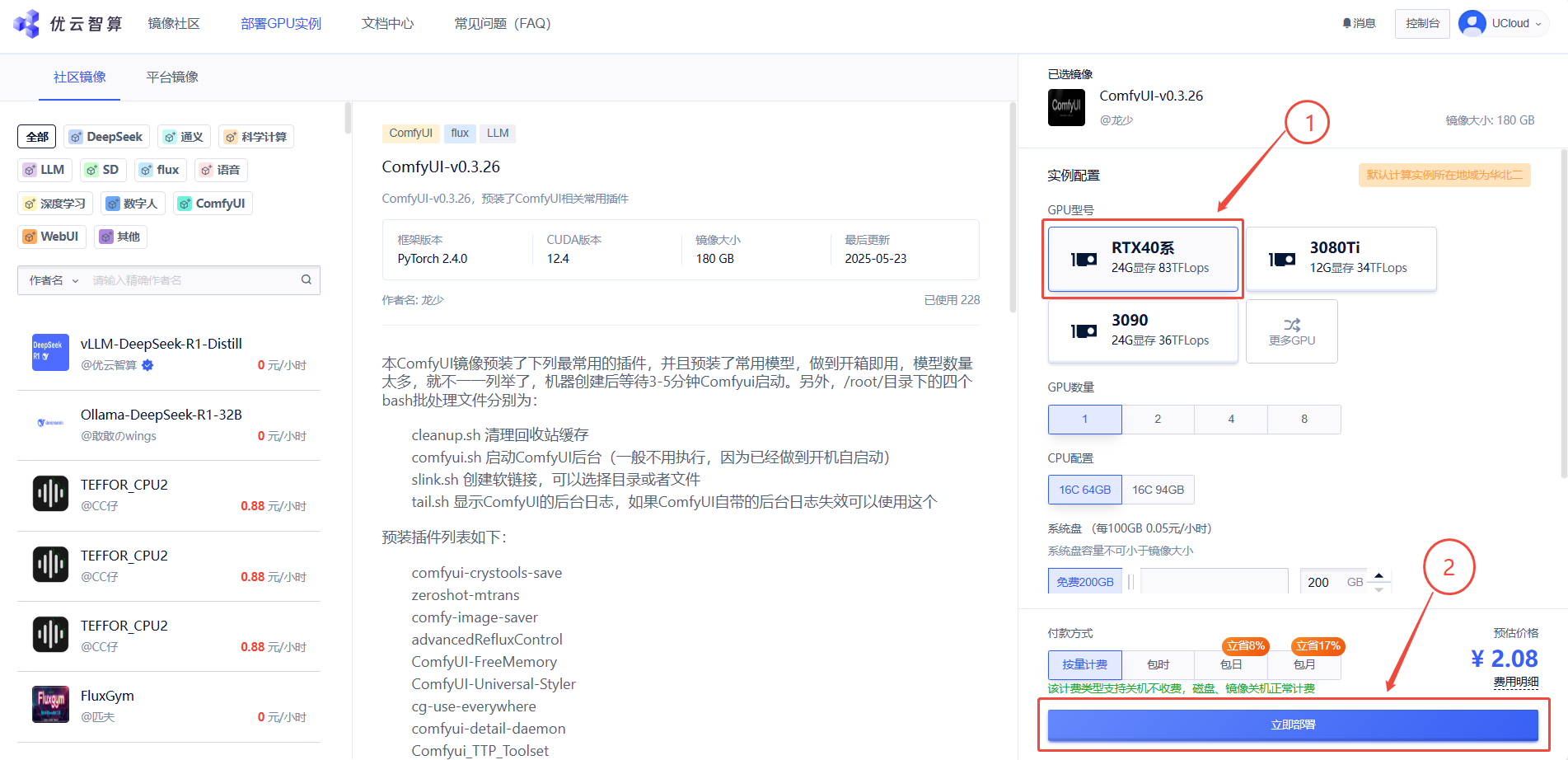Select 包时 payment method
1568x760 pixels.
[1158, 664]
